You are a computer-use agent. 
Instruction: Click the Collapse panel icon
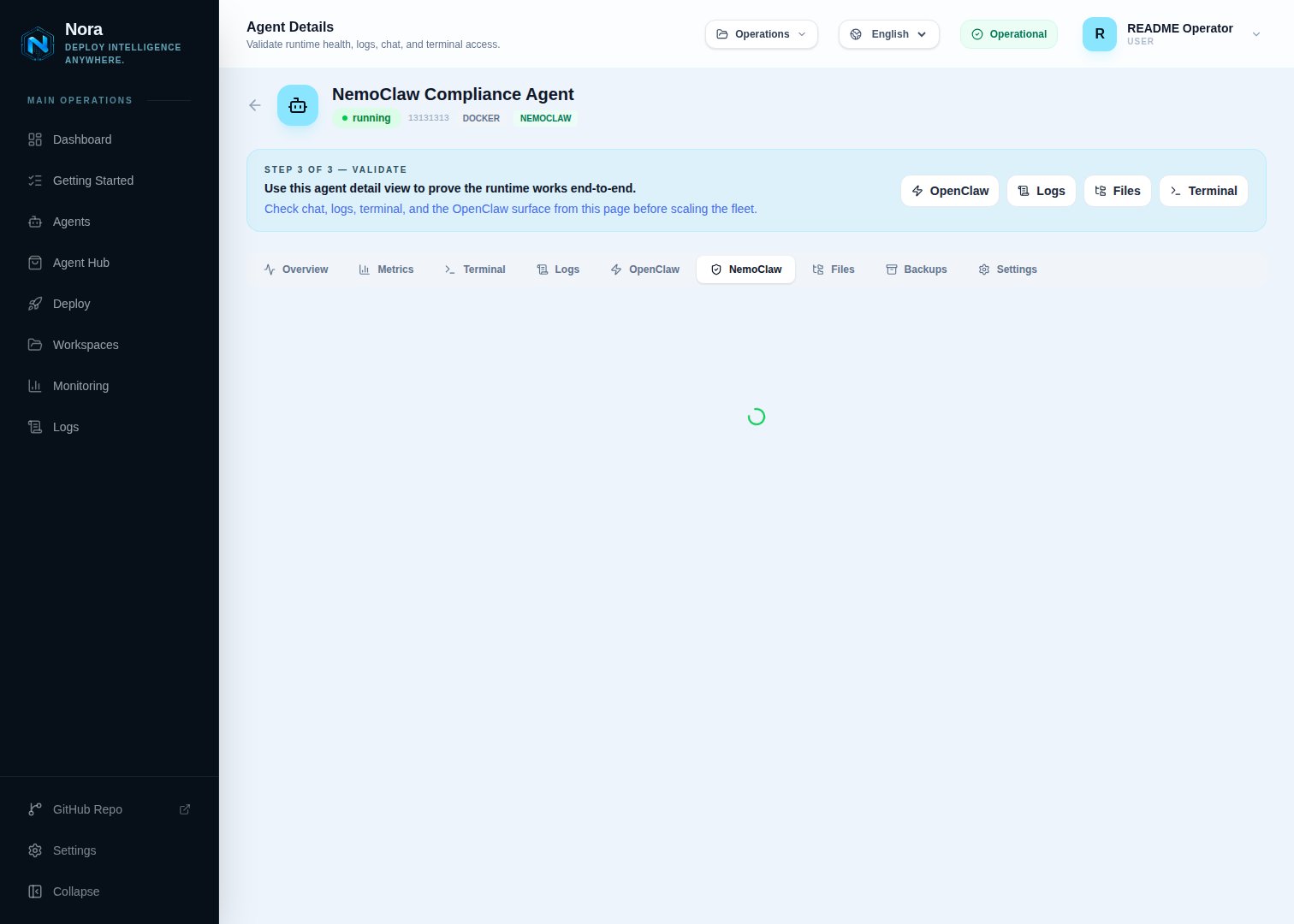pos(35,891)
